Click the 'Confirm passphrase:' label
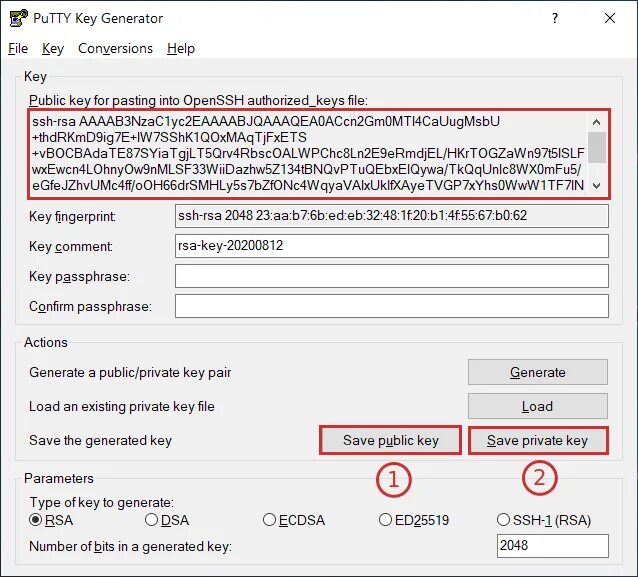Screen dimensions: 638x577 coord(90,306)
